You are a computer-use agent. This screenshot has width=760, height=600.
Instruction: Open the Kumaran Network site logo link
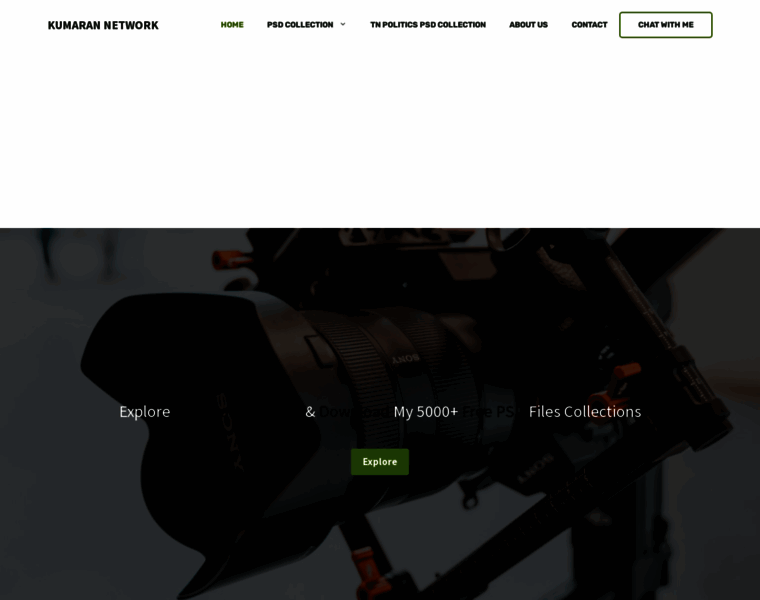[x=103, y=25]
